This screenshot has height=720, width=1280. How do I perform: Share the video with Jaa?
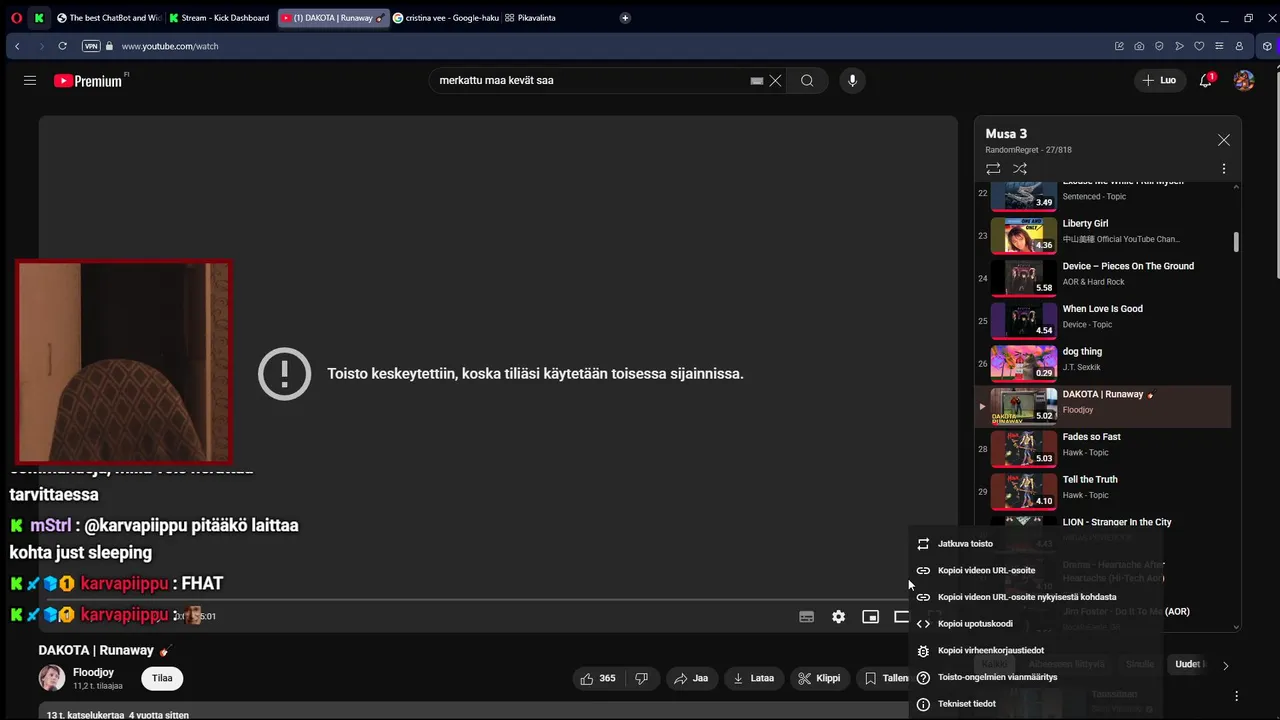point(691,678)
